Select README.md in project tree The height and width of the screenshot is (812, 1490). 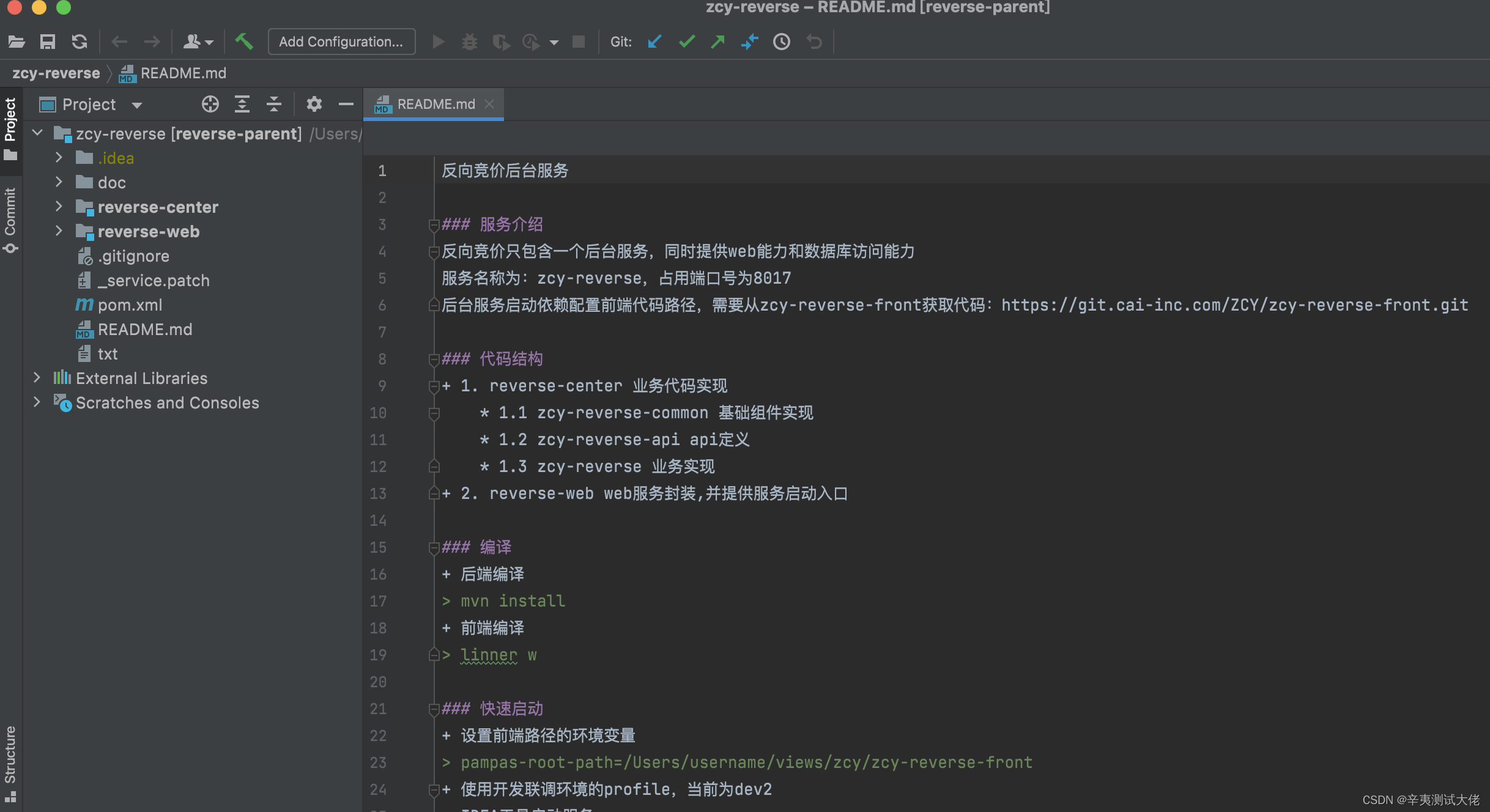145,330
